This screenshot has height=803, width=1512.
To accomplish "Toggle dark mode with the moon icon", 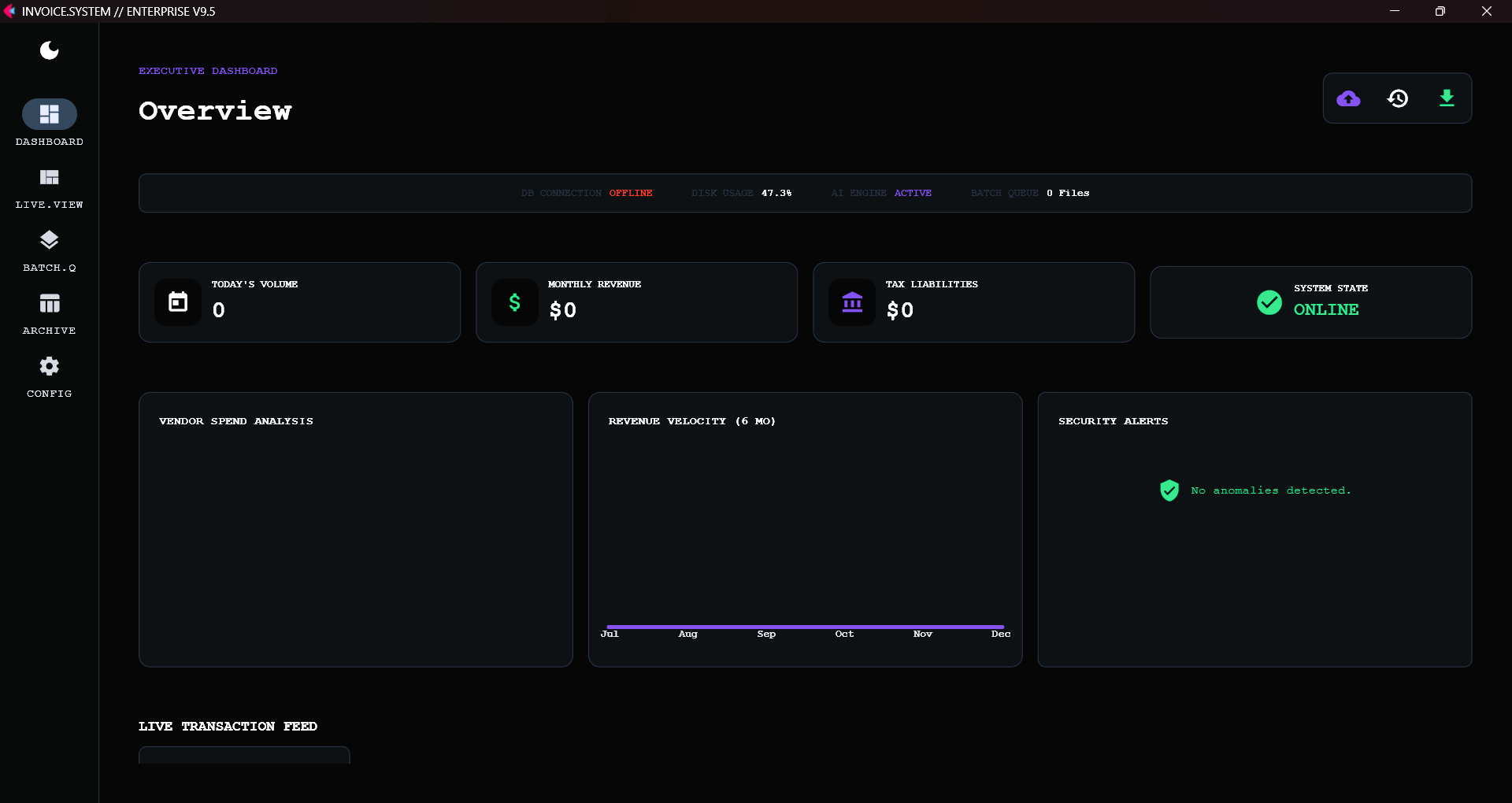I will (x=49, y=50).
